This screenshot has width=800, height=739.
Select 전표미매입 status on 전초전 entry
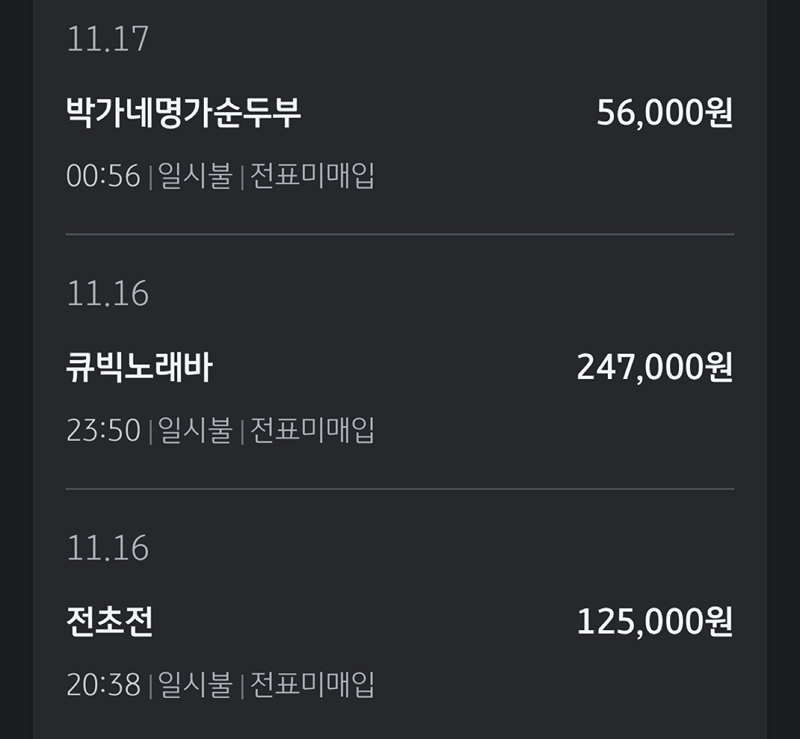coord(315,685)
